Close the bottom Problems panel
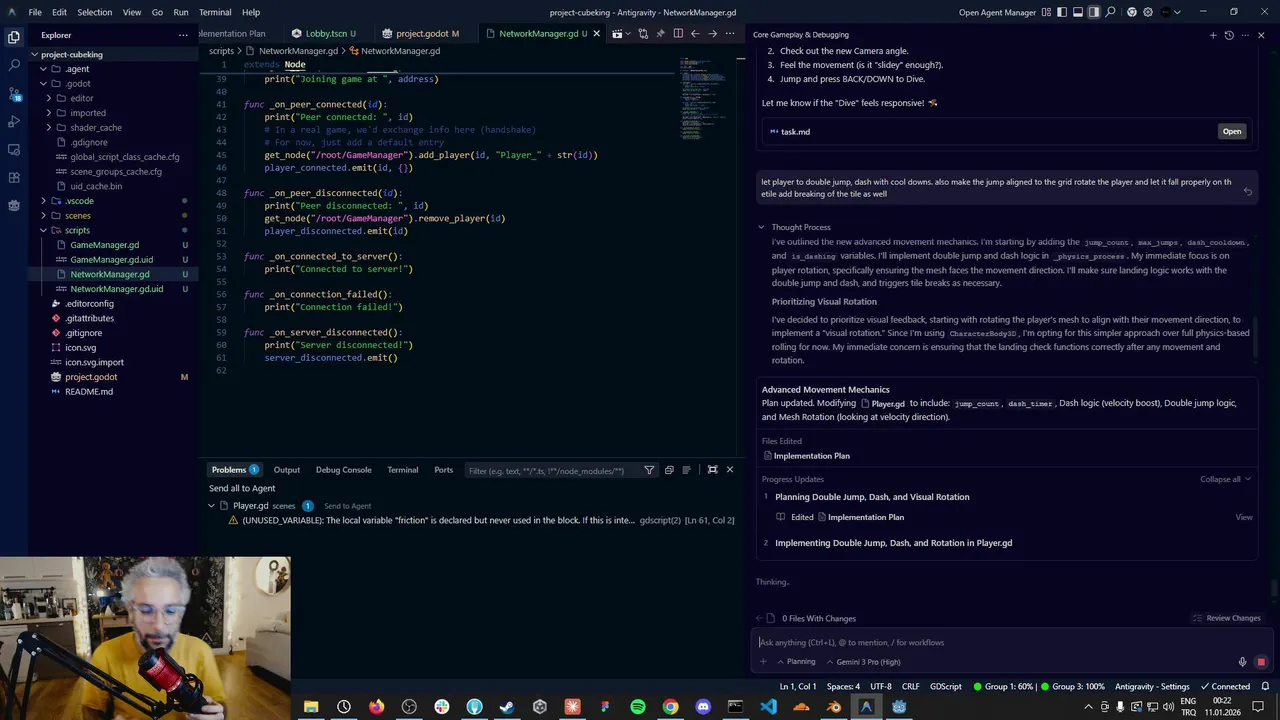 tap(729, 470)
